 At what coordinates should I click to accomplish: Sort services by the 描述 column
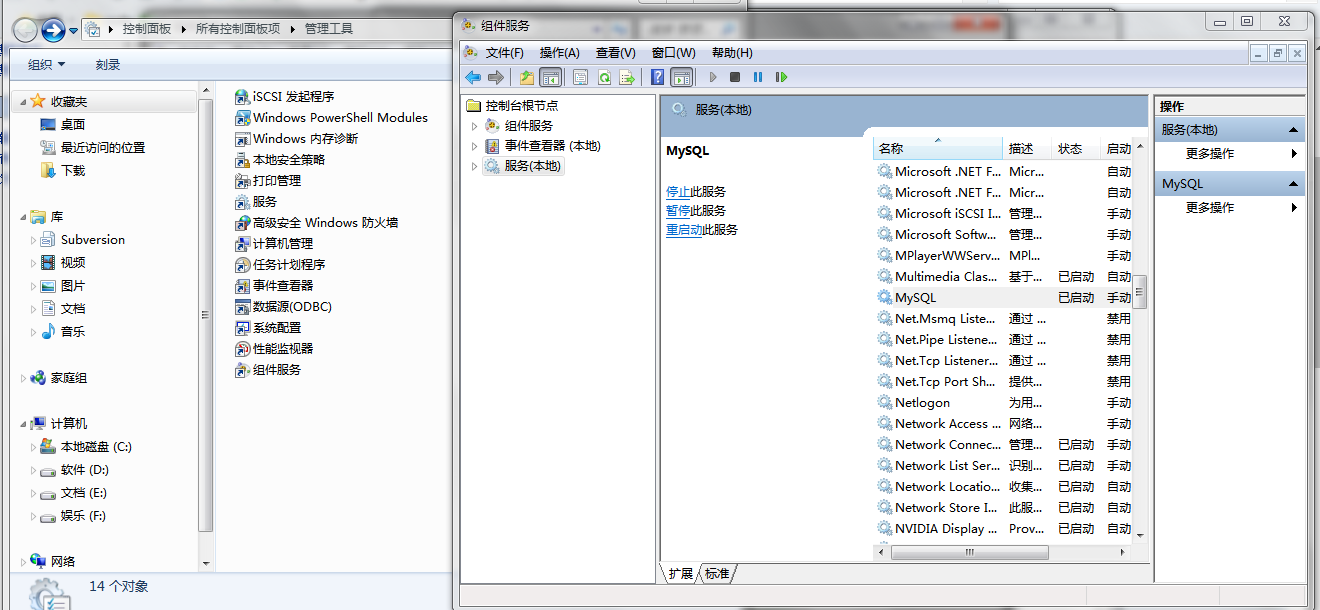click(1027, 149)
